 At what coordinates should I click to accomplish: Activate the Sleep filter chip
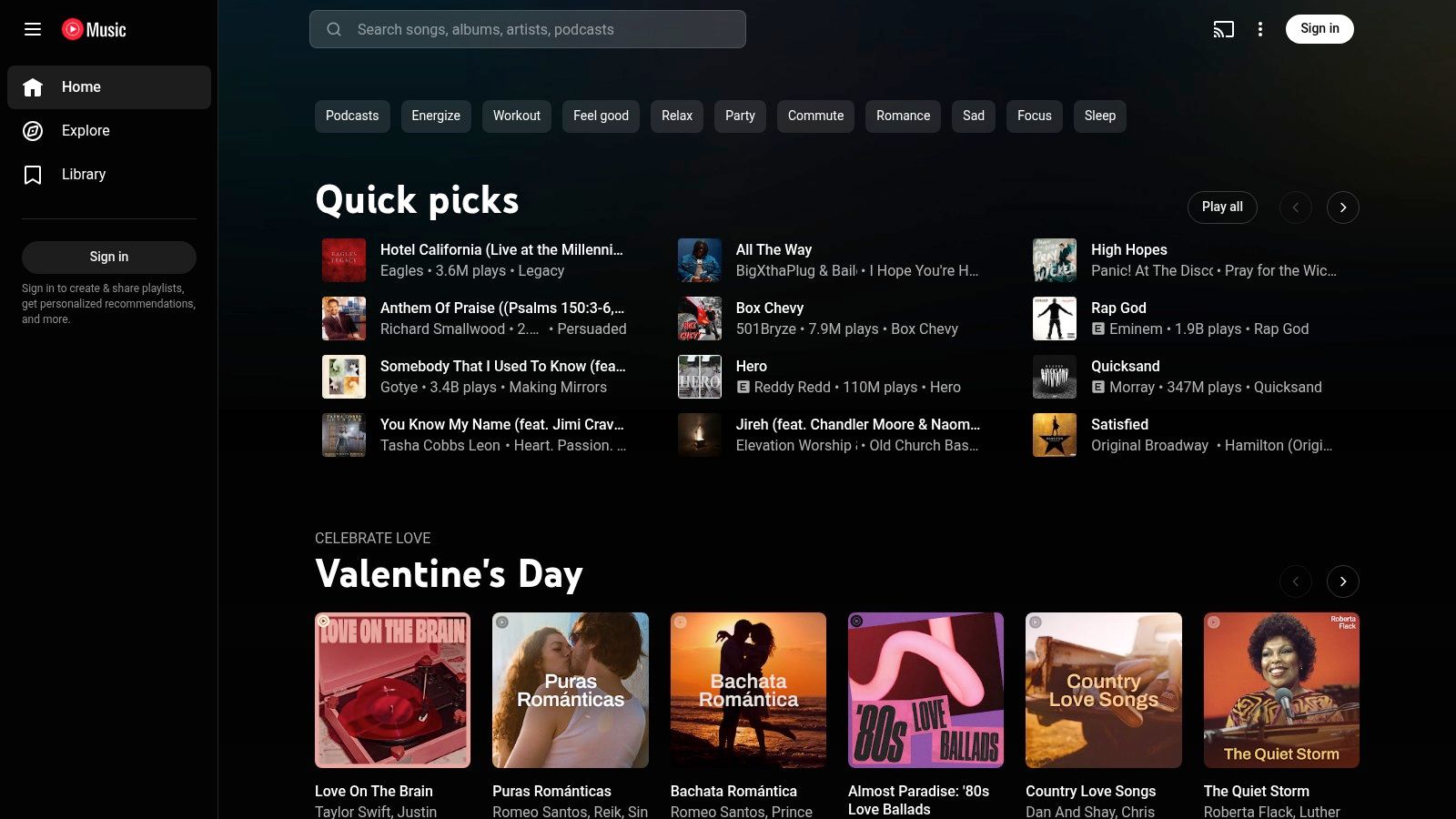(1099, 116)
